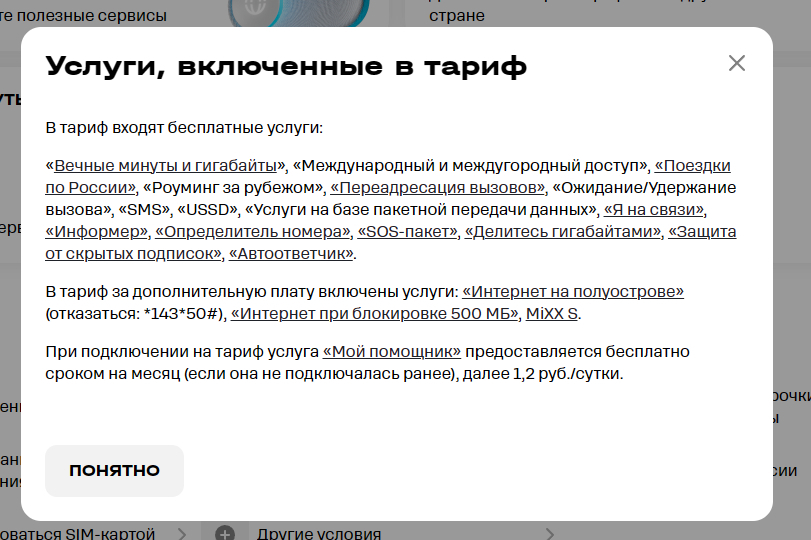Click the «Автоответчик» link
Viewport: 811px width, 540px height.
point(292,253)
